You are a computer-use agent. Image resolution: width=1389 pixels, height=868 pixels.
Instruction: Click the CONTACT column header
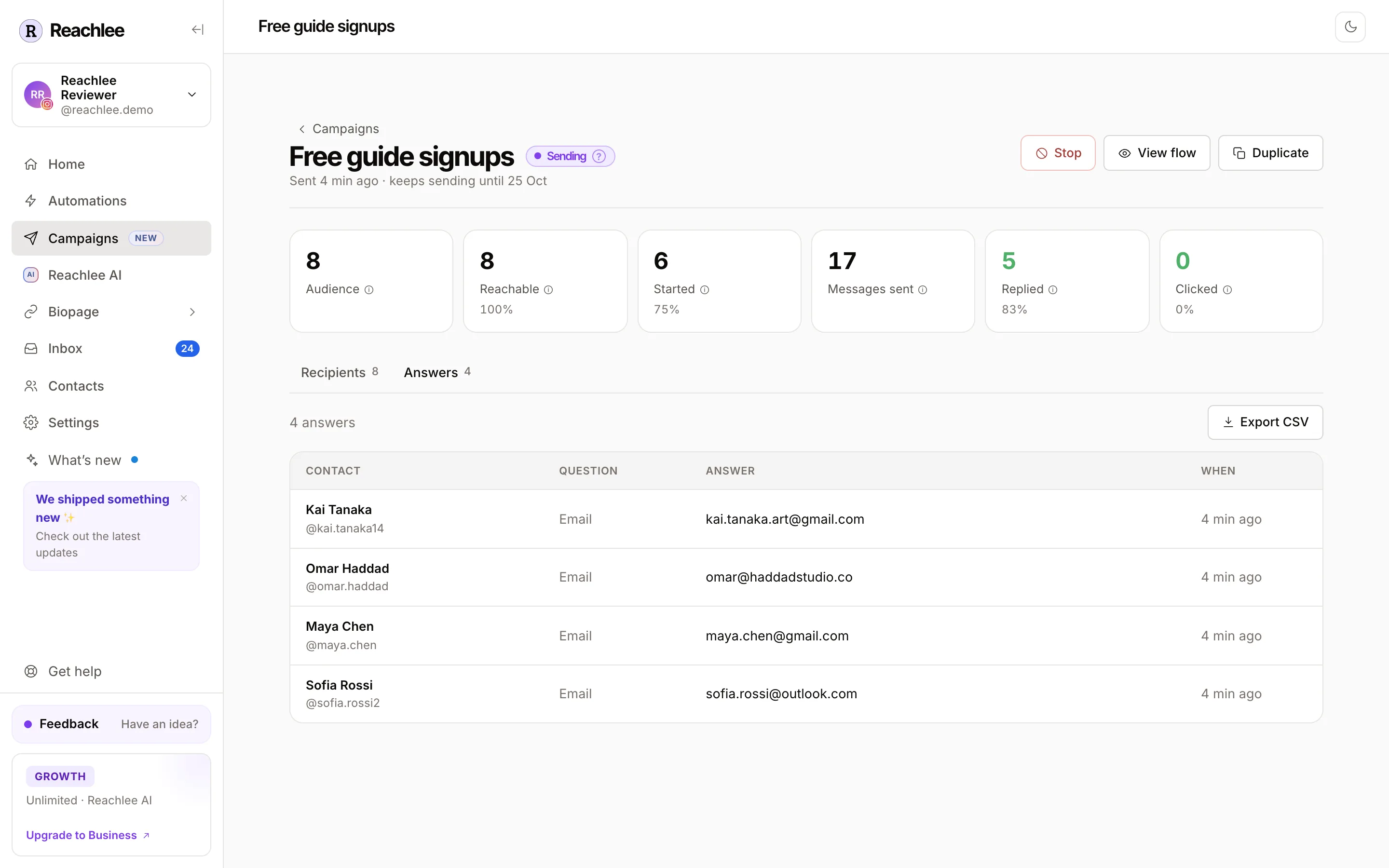click(x=333, y=471)
